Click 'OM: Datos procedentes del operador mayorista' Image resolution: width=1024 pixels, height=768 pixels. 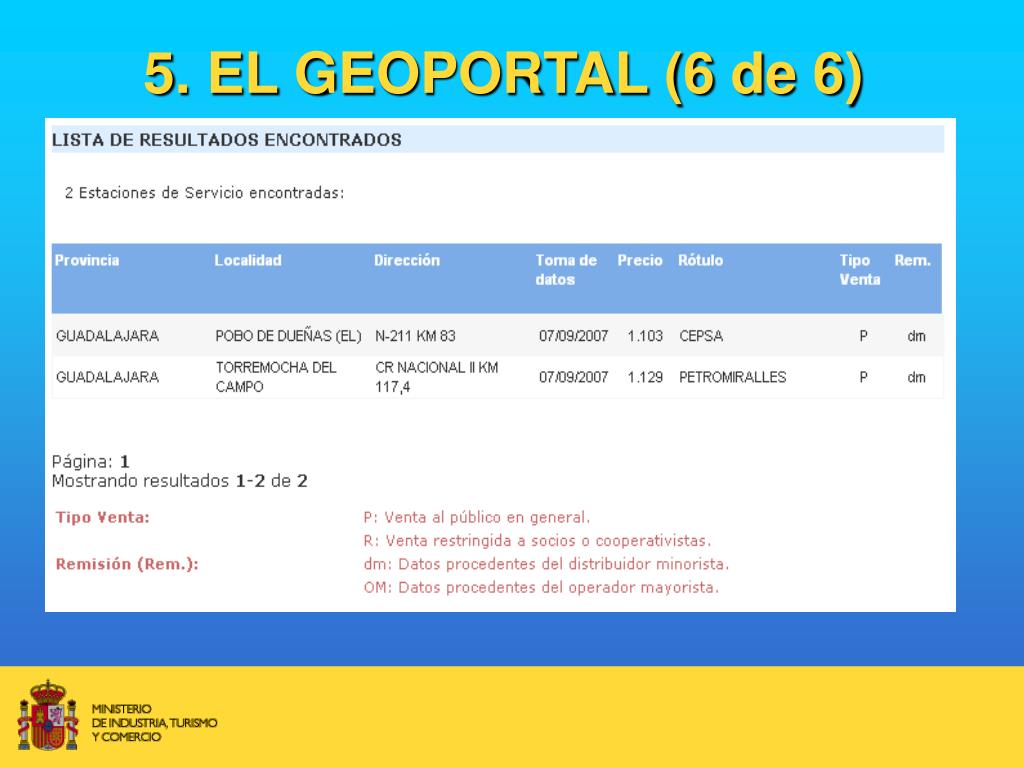coord(541,588)
